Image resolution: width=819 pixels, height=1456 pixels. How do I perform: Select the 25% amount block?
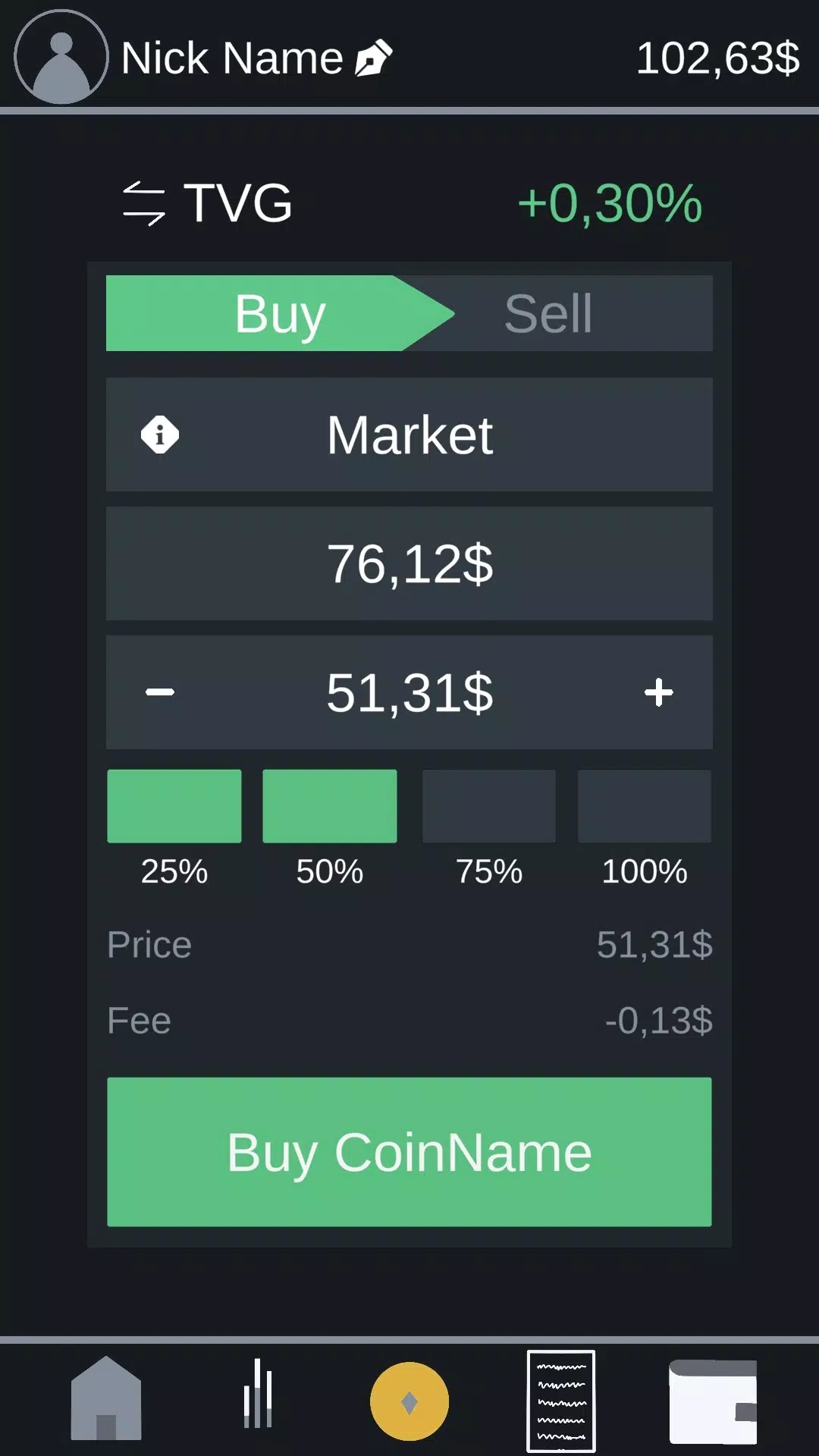coord(174,806)
